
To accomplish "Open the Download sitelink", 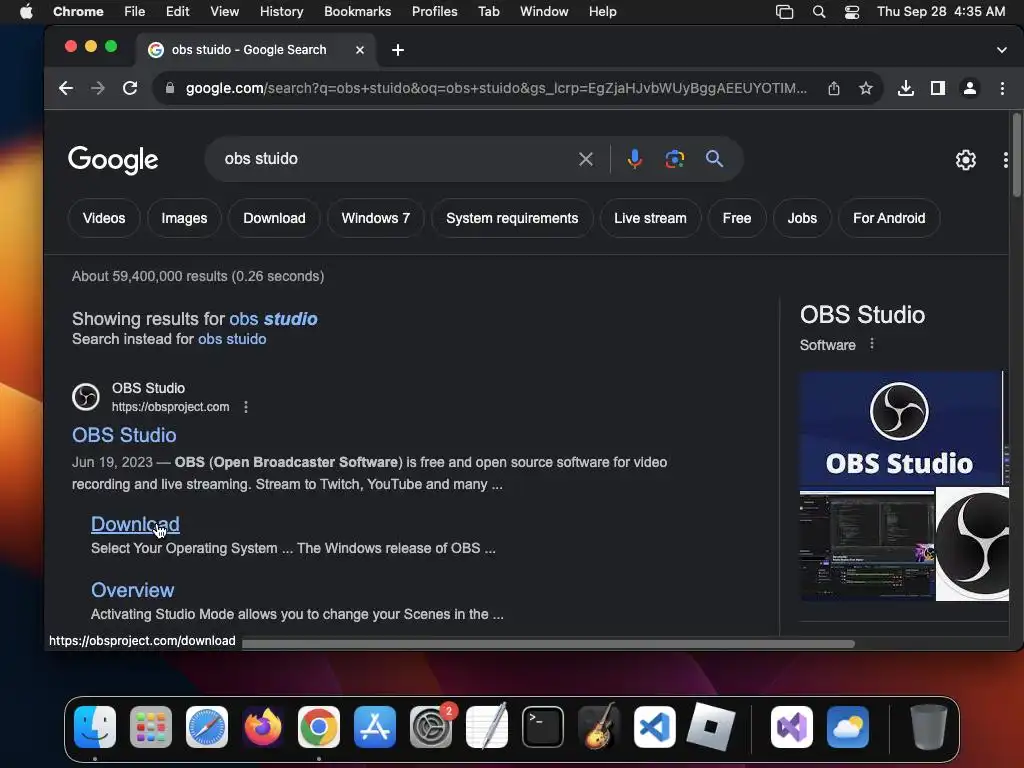I will pyautogui.click(x=135, y=524).
